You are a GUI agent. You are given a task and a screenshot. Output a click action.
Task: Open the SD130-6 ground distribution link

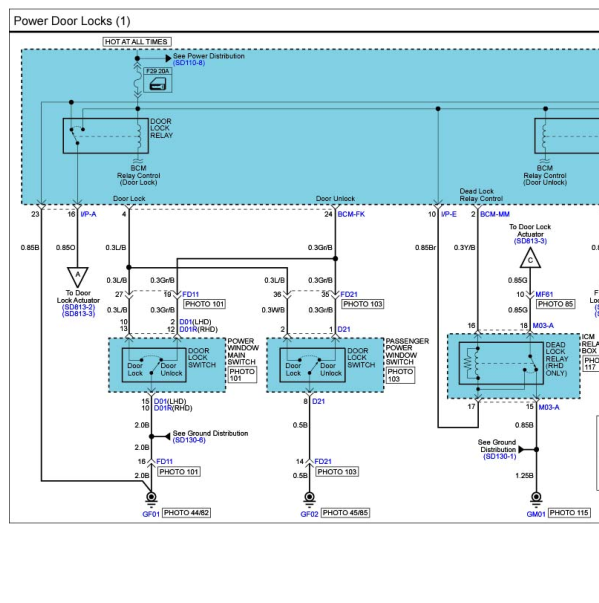(189, 440)
